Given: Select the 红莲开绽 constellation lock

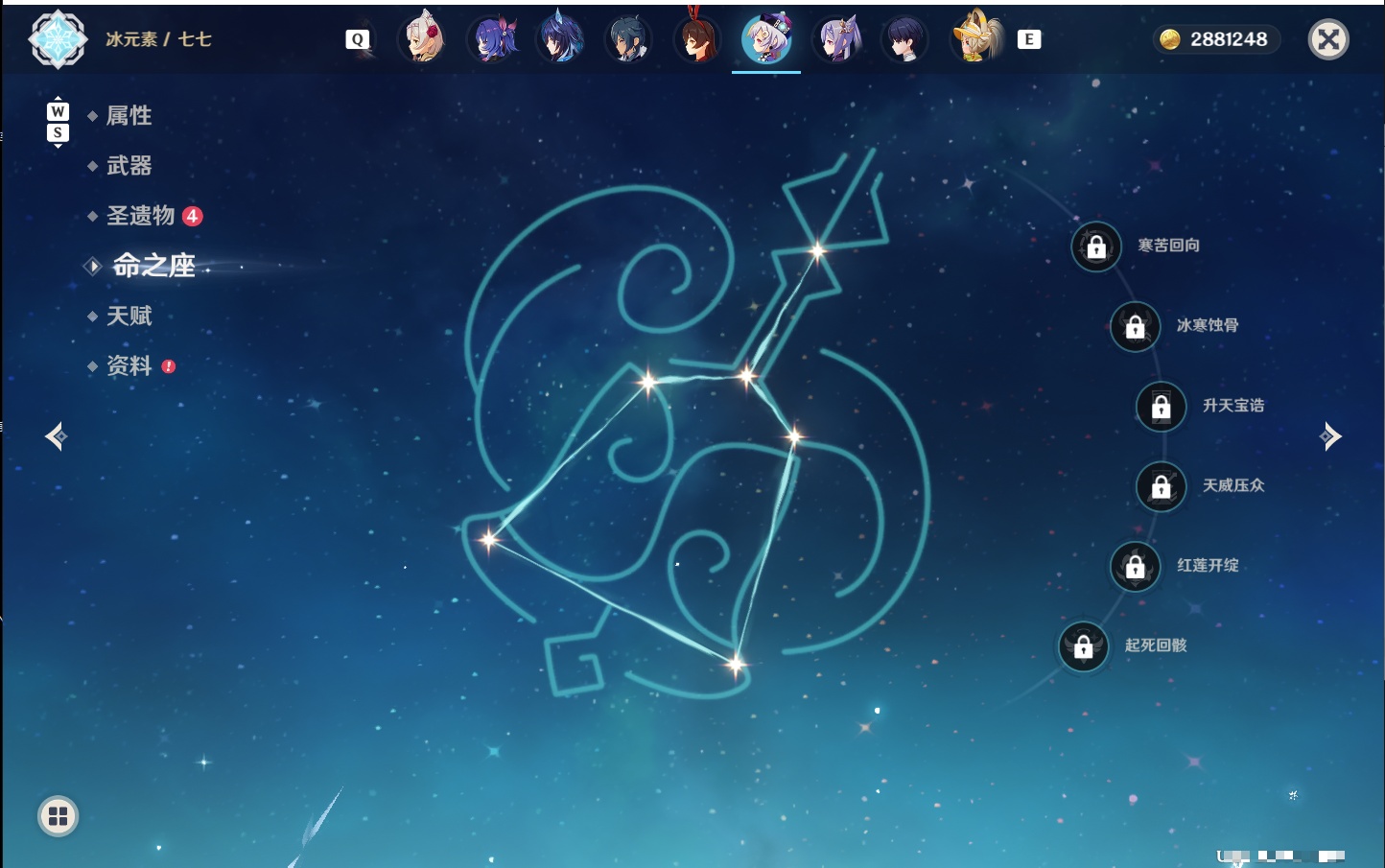Looking at the screenshot, I should click(1135, 566).
